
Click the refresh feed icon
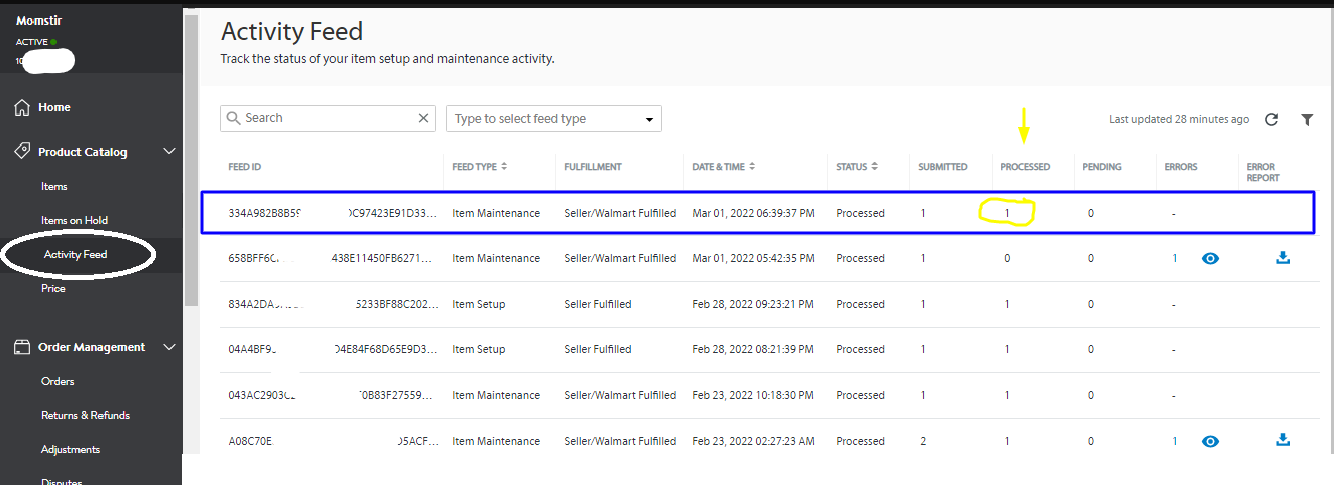[x=1271, y=119]
